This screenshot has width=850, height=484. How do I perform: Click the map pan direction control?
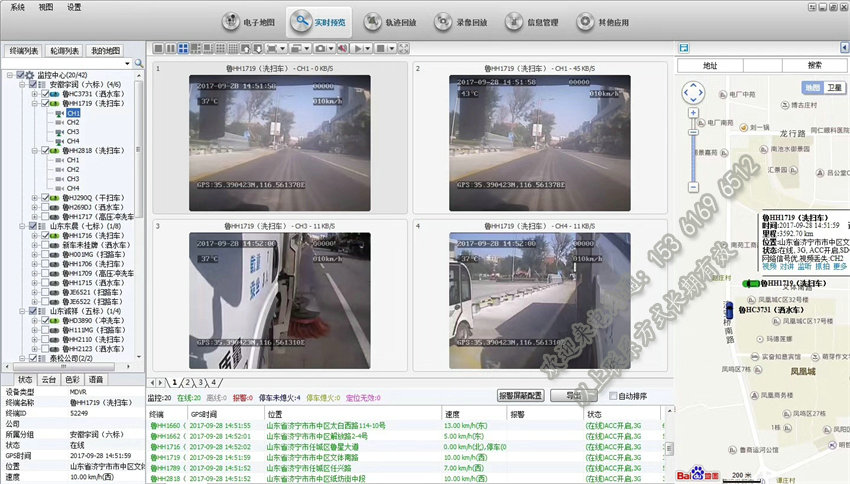pyautogui.click(x=693, y=93)
